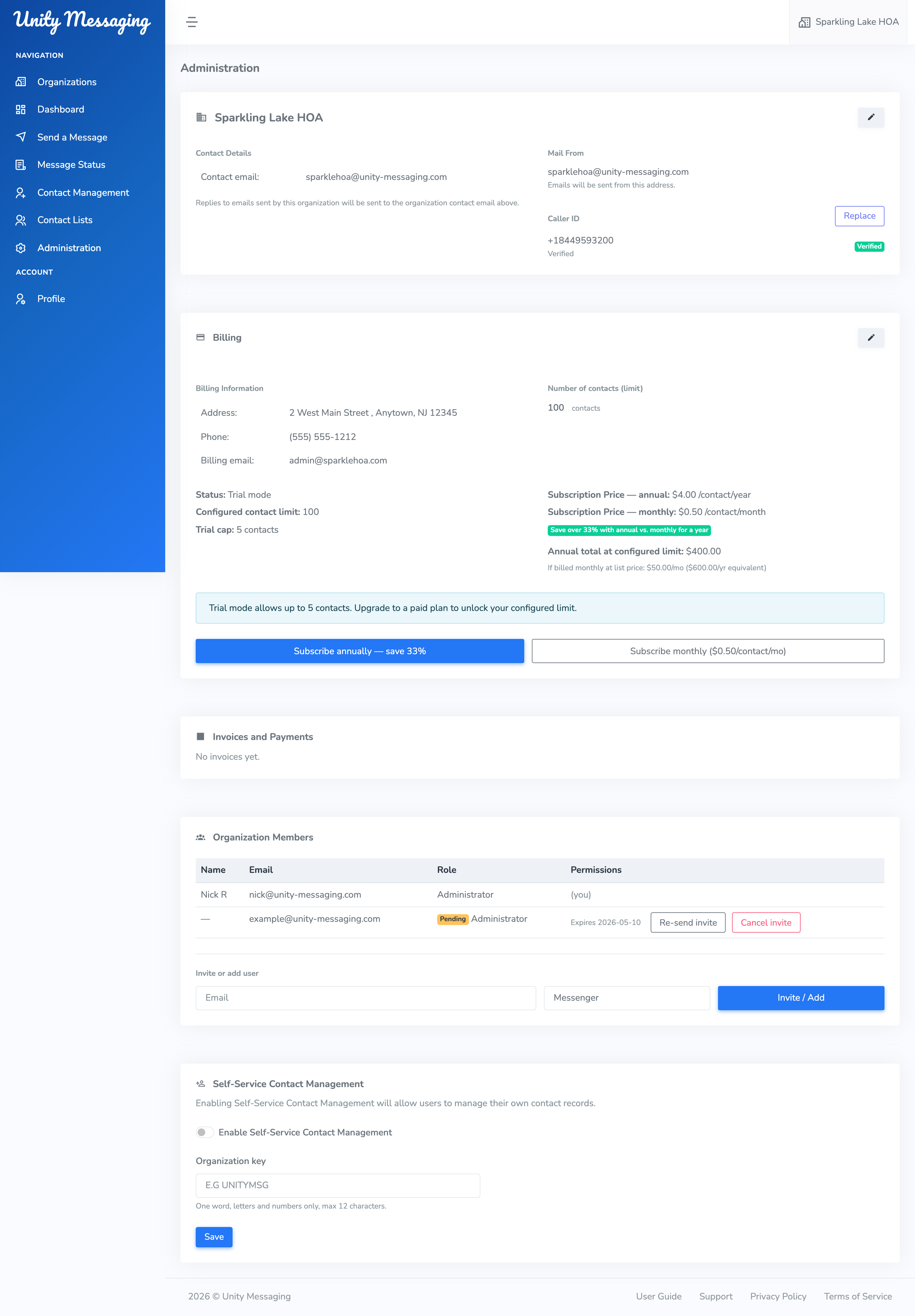Enable Self-Service Contact Management toggle
The image size is (915, 1316).
point(205,1133)
